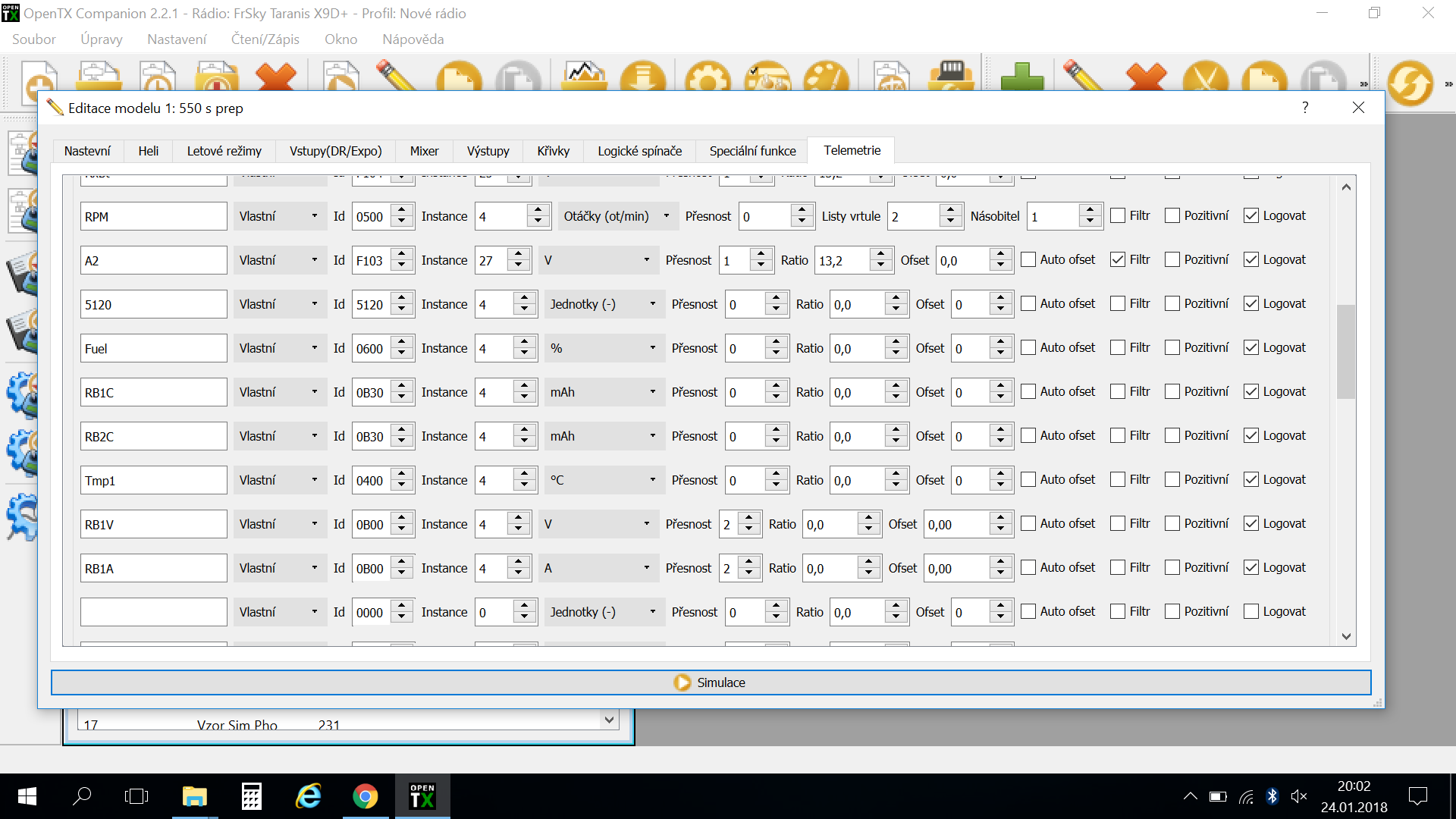The image size is (1456, 819).
Task: Open the Otáčky (ot/min) unit dropdown
Action: [x=617, y=216]
